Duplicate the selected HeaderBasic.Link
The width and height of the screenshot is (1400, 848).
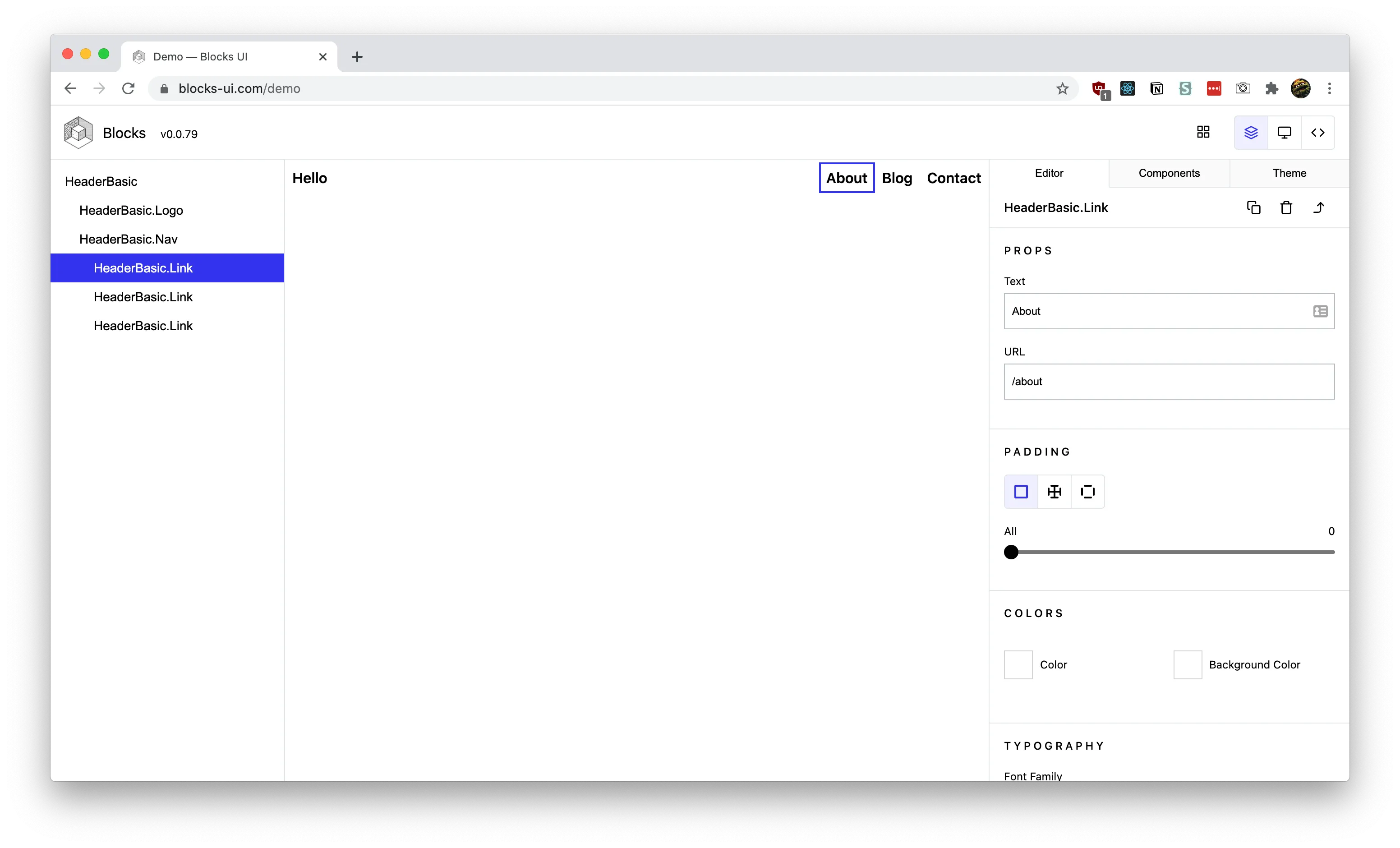point(1254,207)
